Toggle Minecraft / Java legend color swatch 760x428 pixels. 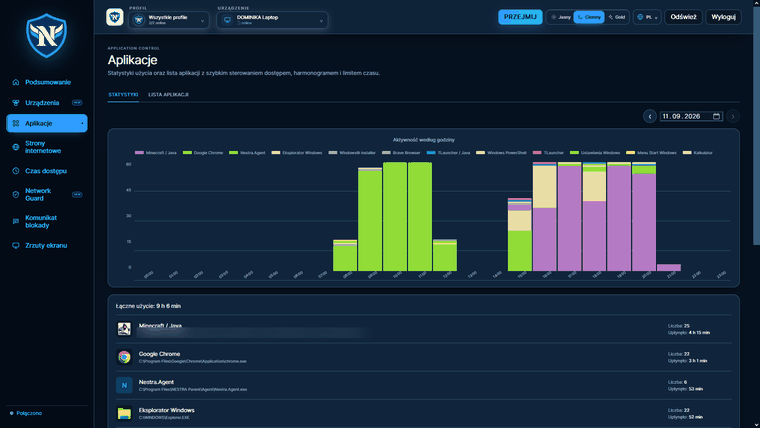[139, 153]
